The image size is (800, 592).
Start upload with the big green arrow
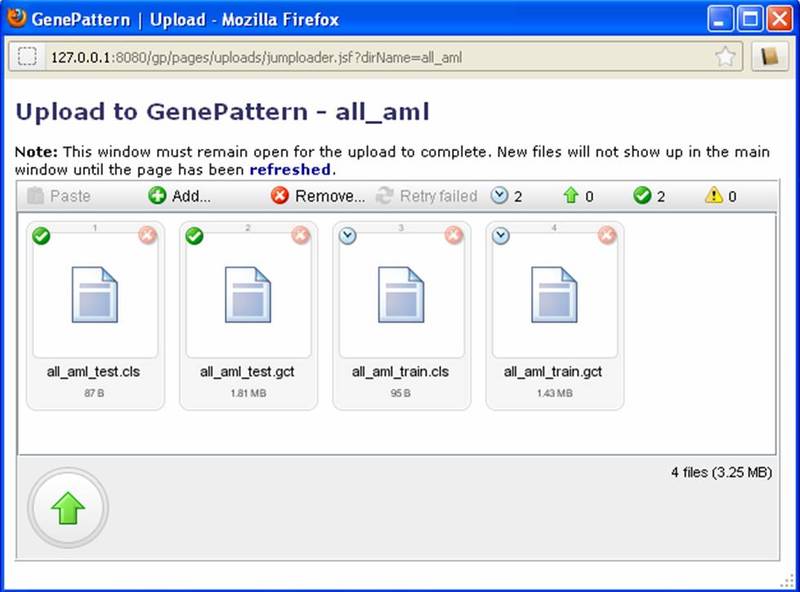tap(68, 508)
